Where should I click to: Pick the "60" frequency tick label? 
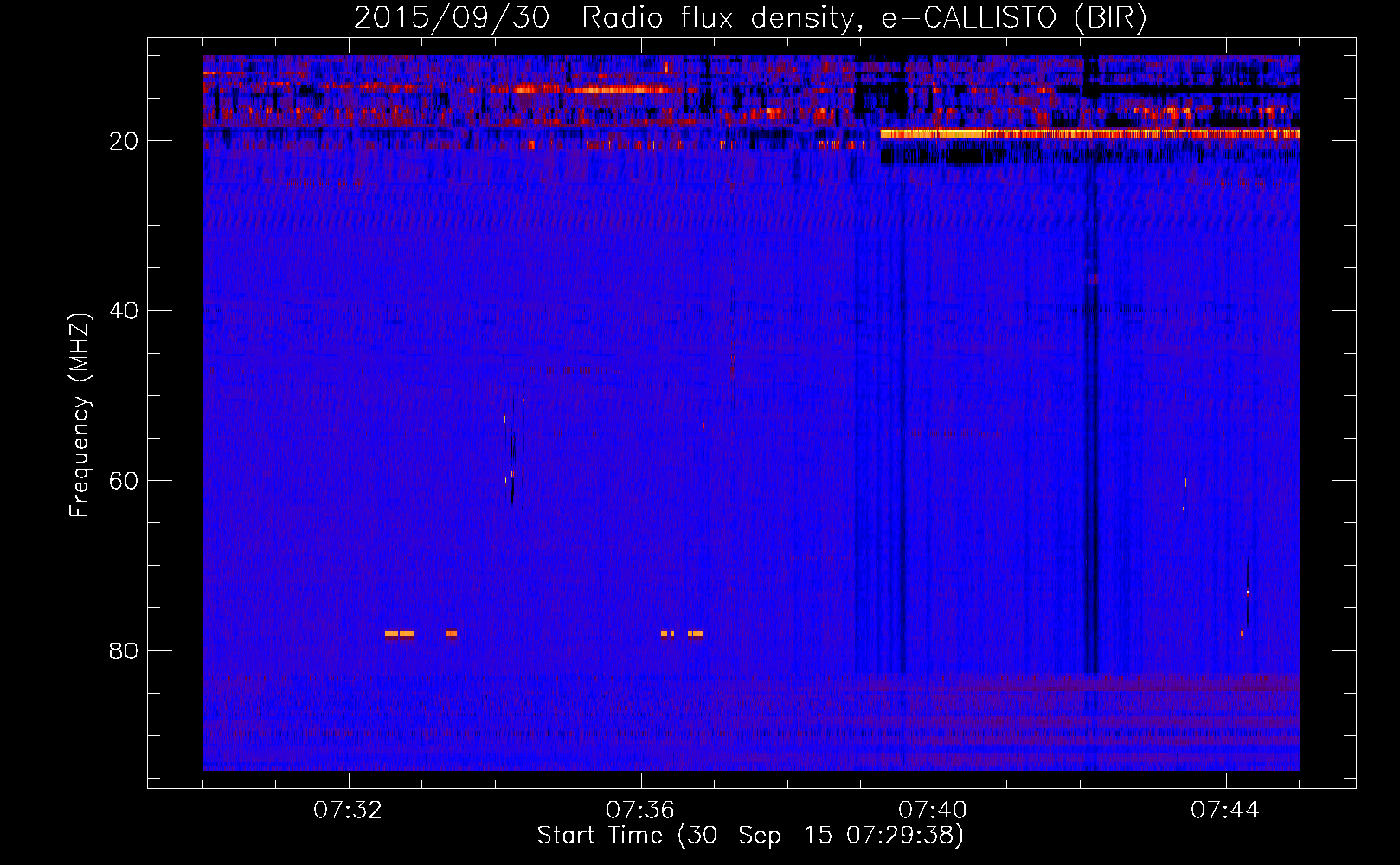[x=125, y=481]
